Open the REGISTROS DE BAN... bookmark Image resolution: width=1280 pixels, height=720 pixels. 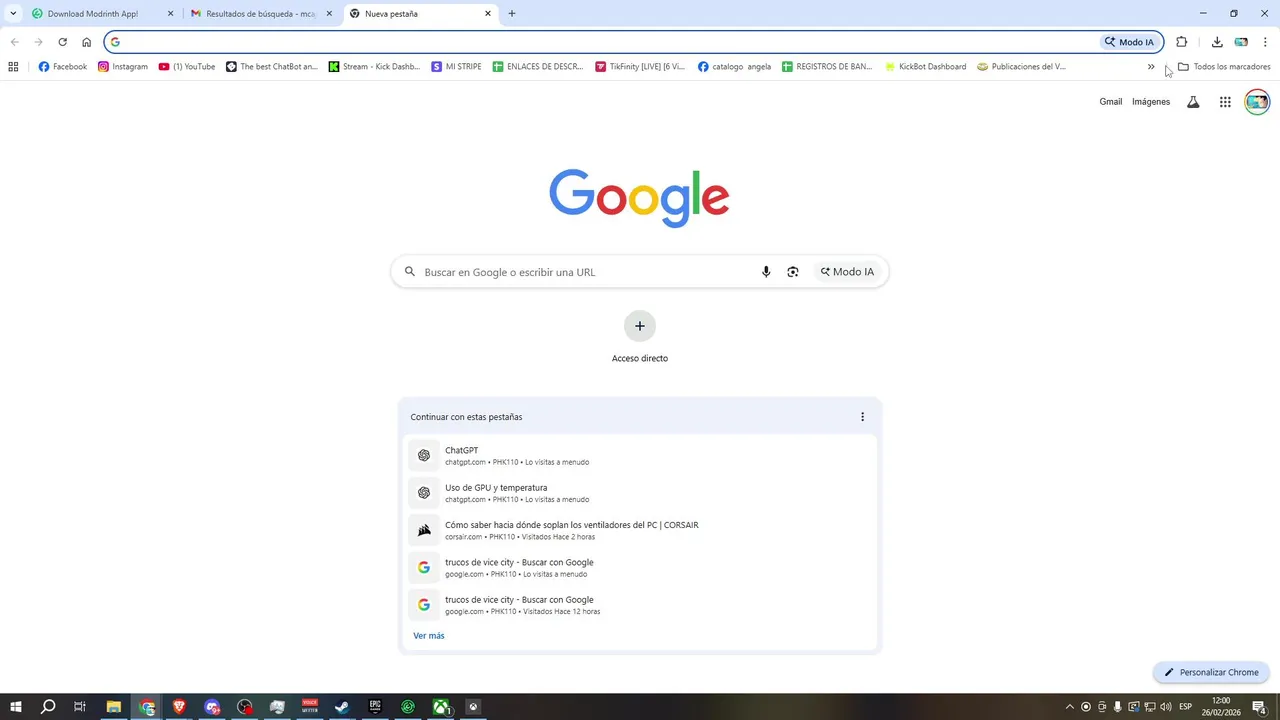[827, 67]
